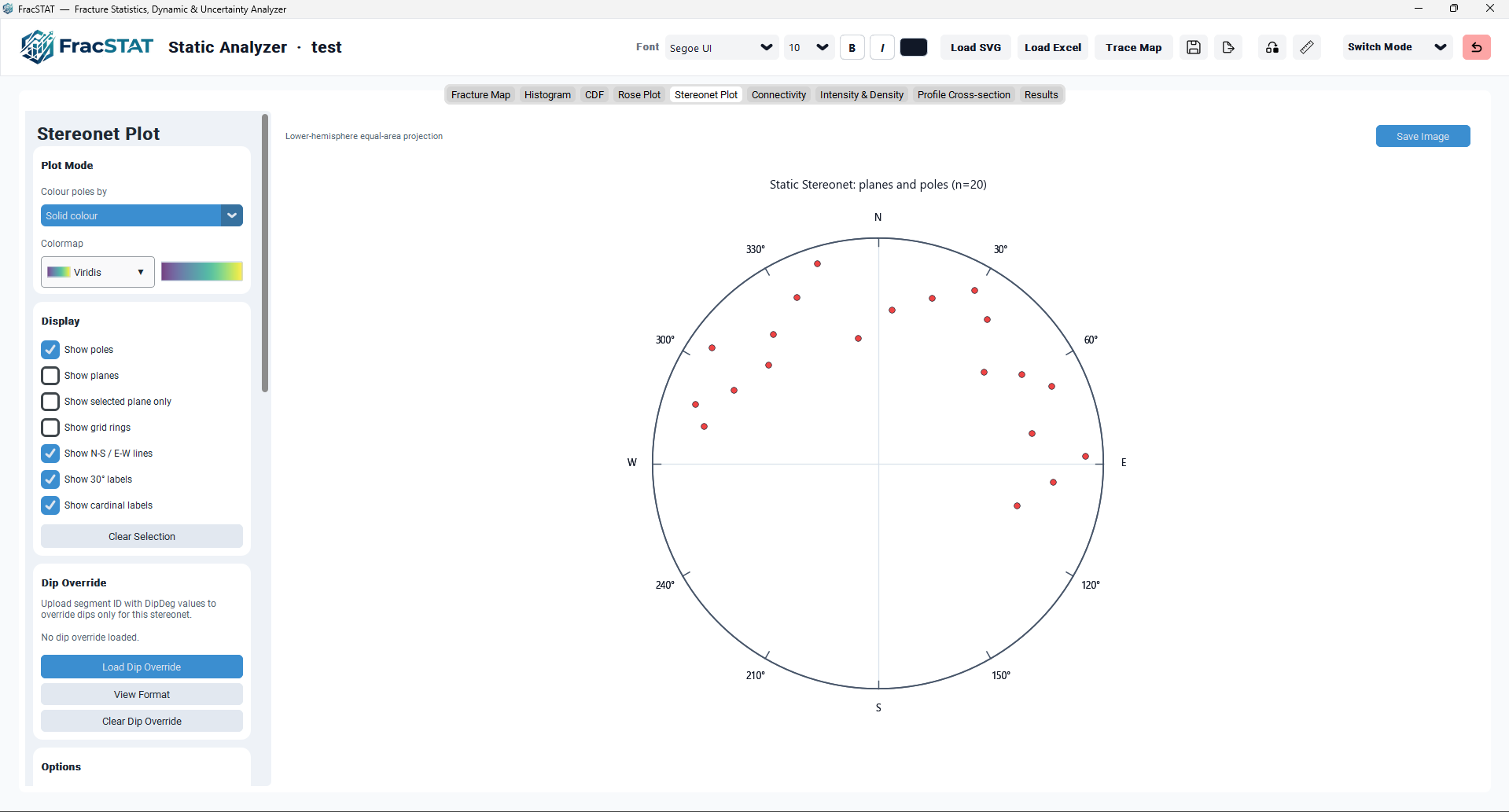Click the red undo back arrow button
1509x812 pixels.
click(x=1477, y=47)
